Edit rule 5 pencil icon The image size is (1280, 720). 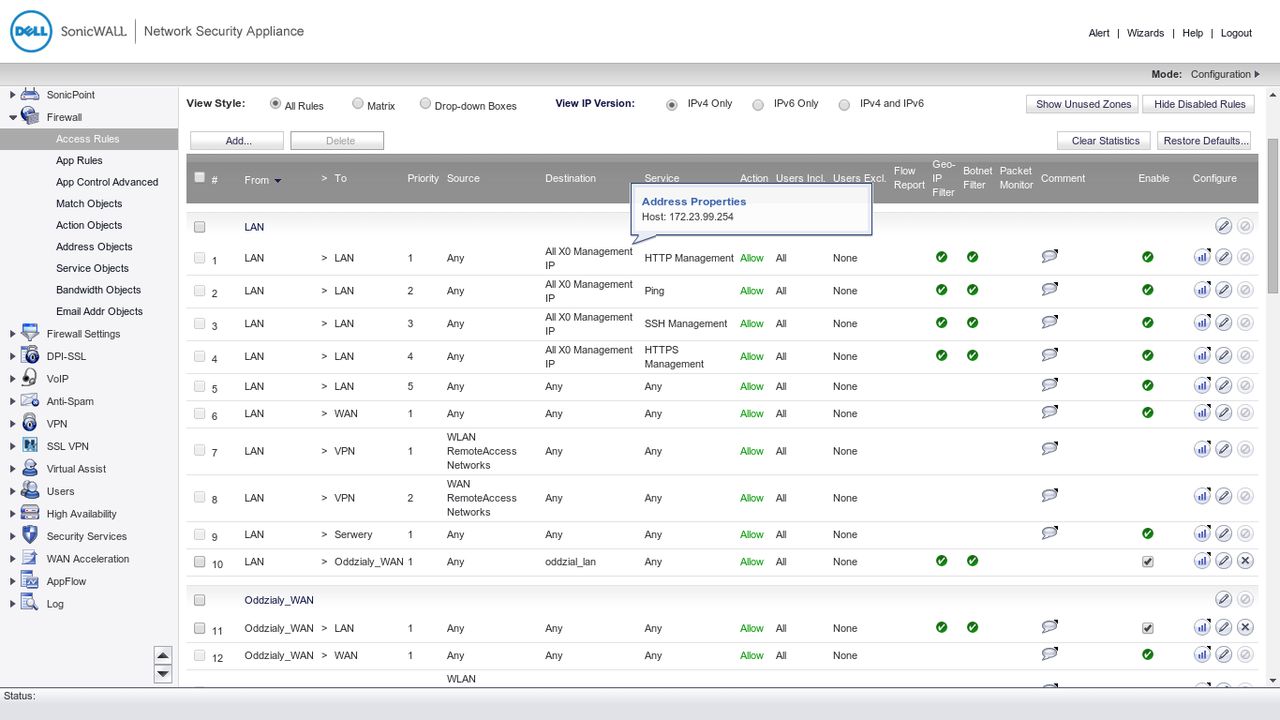pos(1224,387)
